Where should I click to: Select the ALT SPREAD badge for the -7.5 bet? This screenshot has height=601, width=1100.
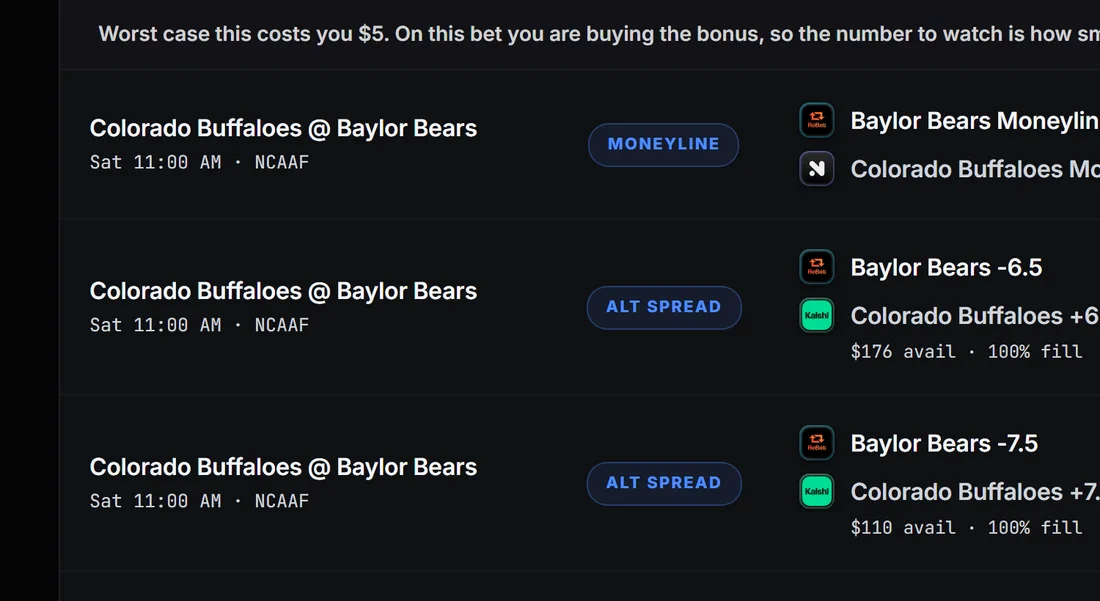click(x=664, y=483)
